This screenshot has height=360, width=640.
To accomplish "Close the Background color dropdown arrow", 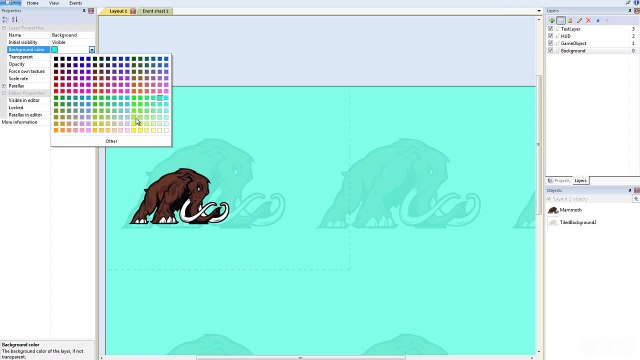I will [x=92, y=49].
